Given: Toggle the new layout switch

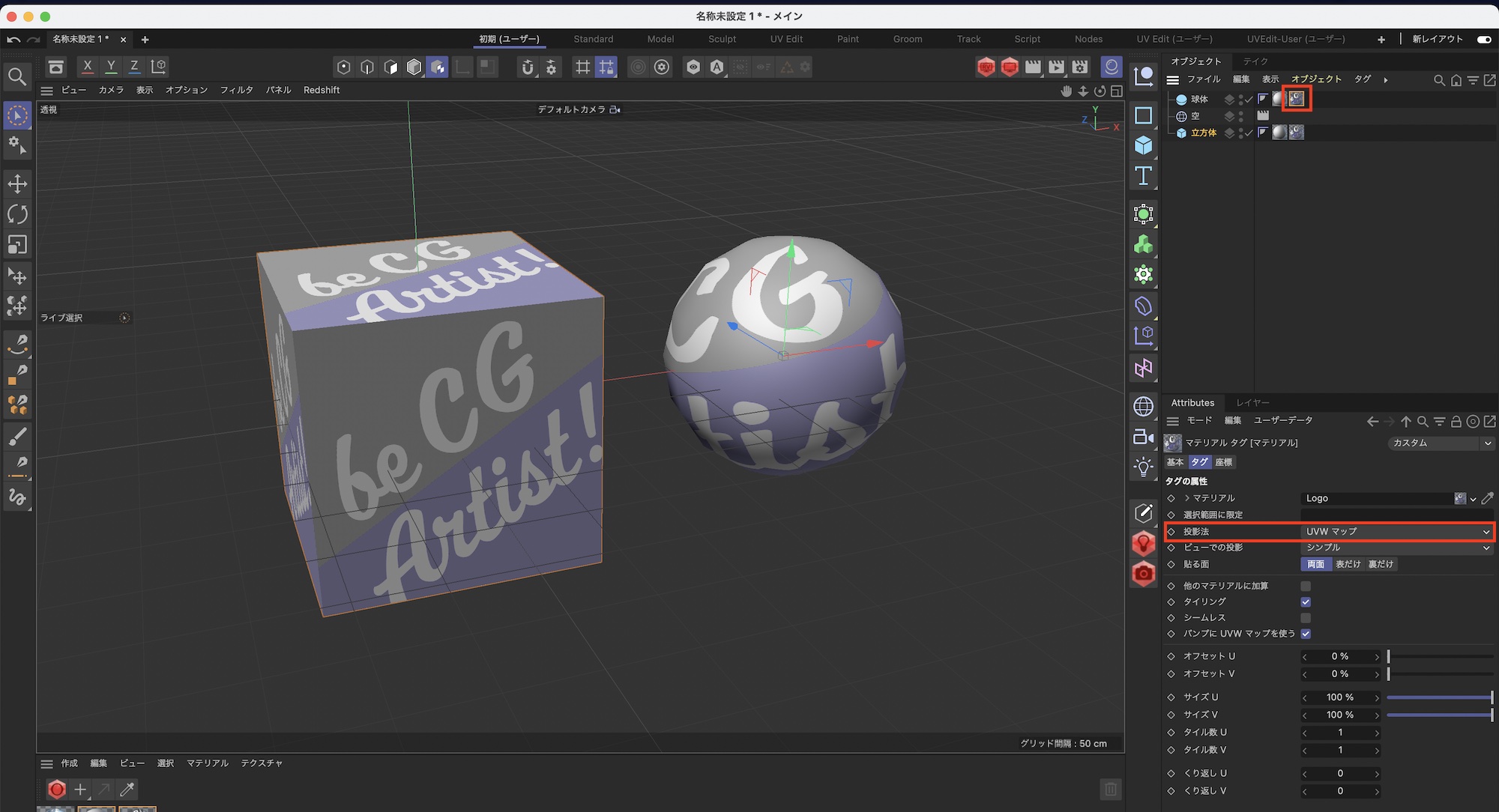Looking at the screenshot, I should pos(1483,39).
